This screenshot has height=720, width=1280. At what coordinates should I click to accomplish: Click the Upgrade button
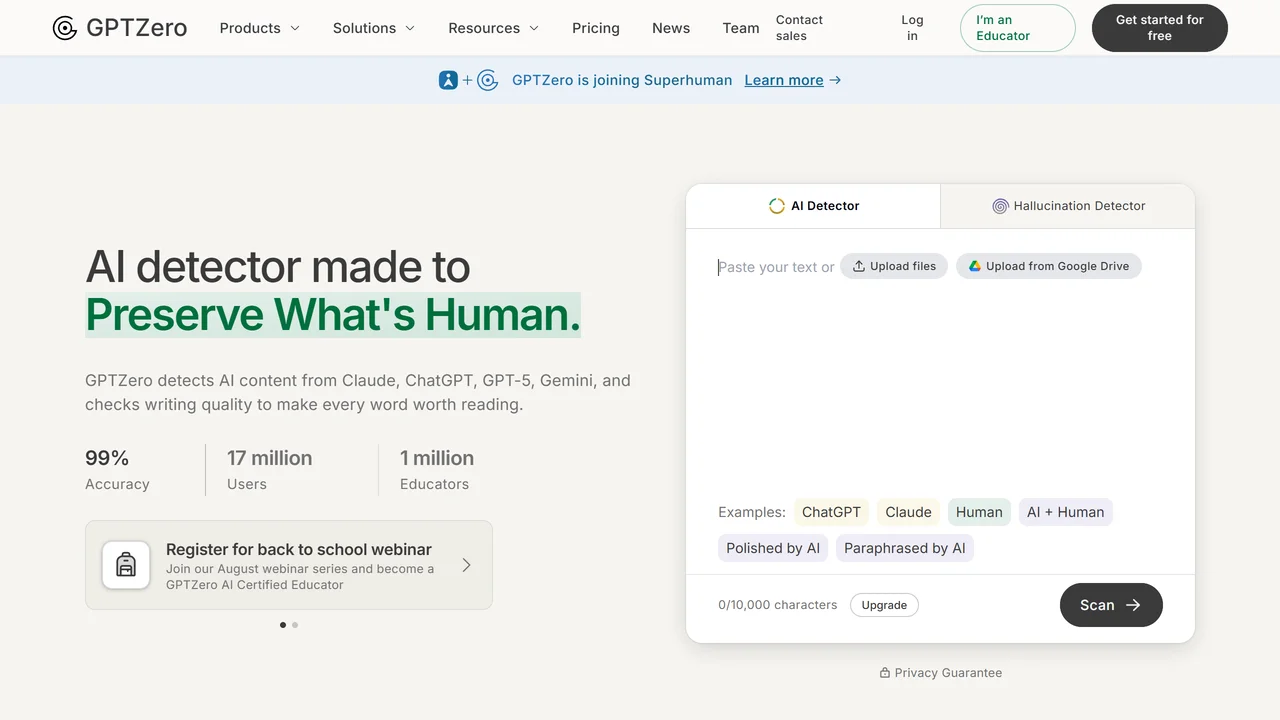pos(884,605)
